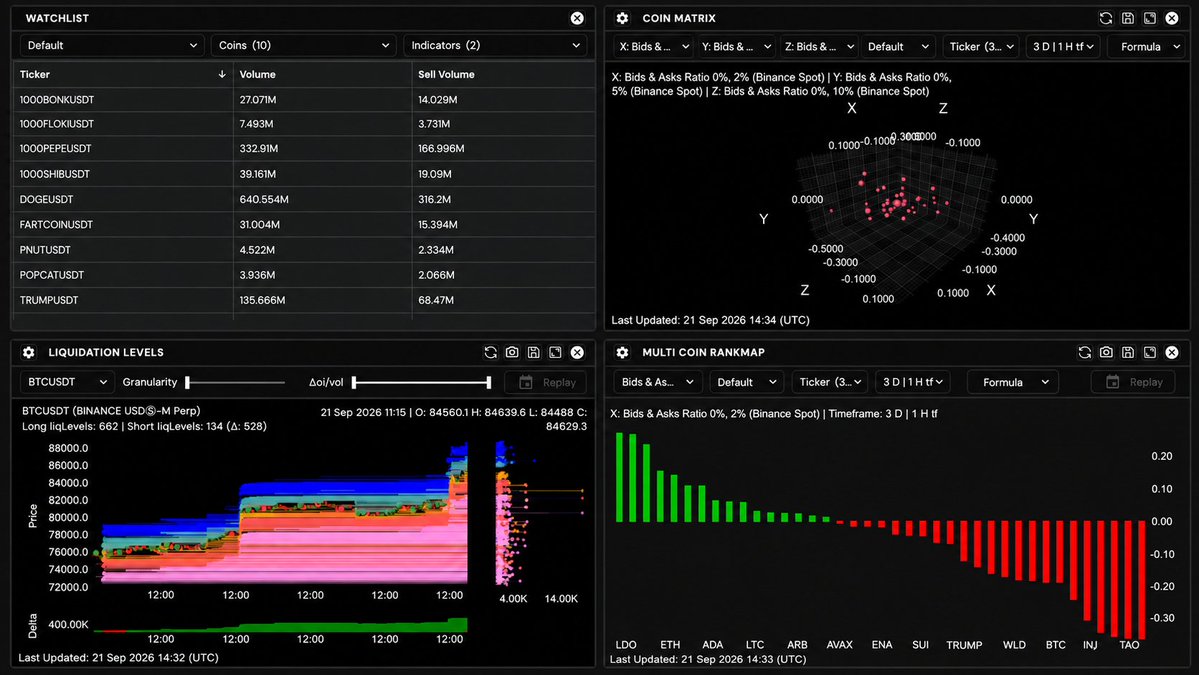Select the DOGEUSDT row
The image size is (1199, 675).
click(304, 199)
